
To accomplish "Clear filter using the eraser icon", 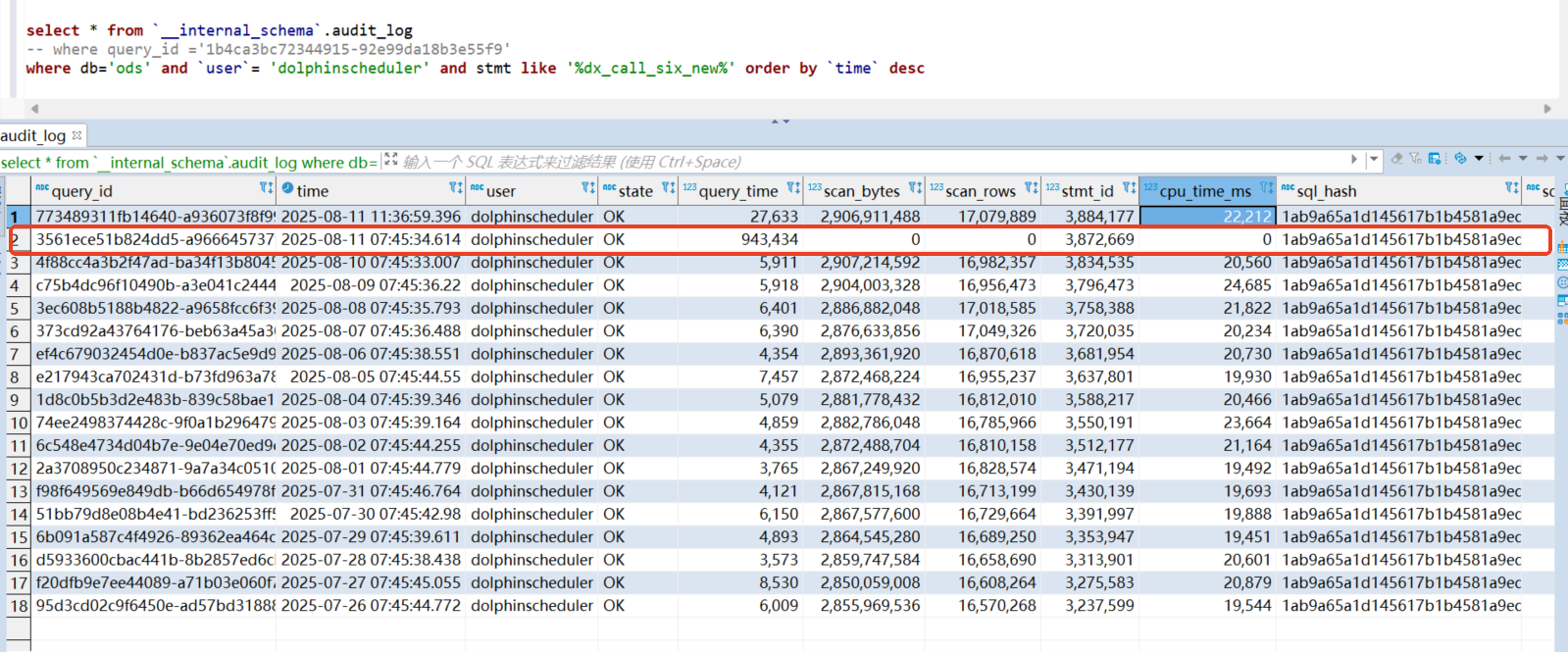I will 1396,159.
